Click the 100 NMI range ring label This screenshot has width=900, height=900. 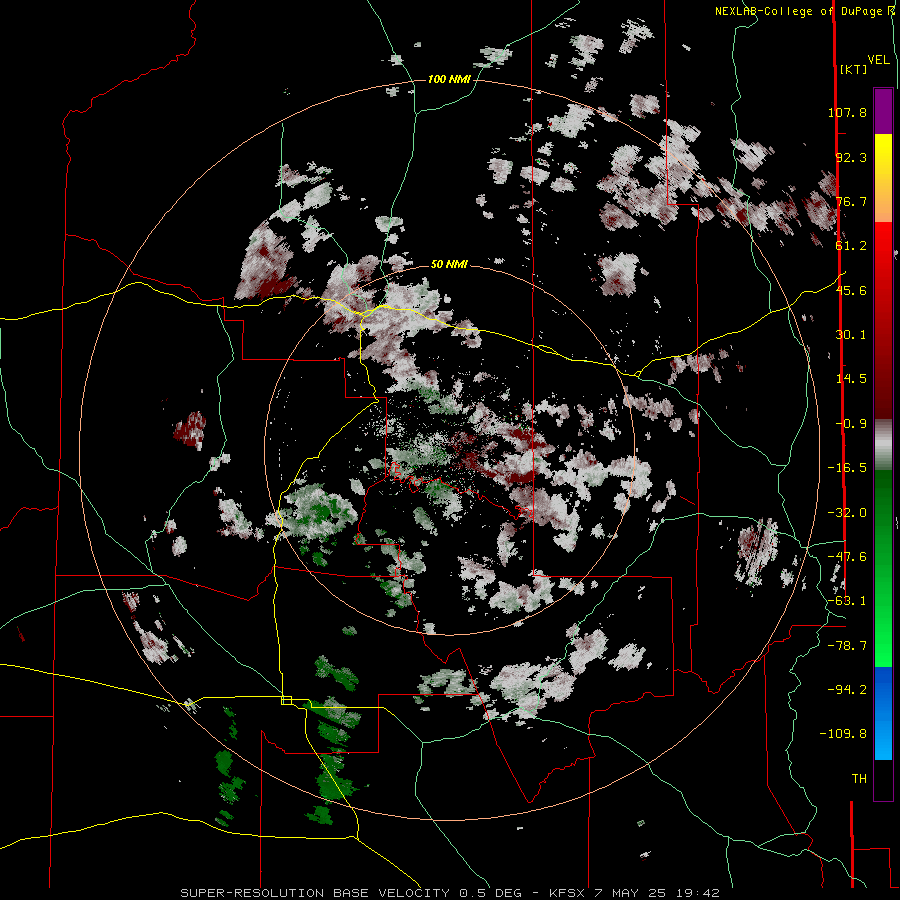(449, 79)
